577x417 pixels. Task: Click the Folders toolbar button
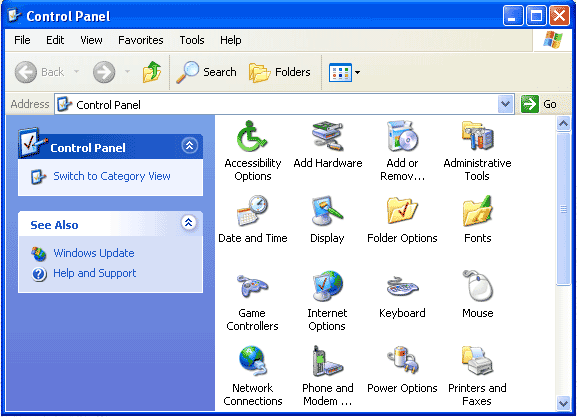280,73
